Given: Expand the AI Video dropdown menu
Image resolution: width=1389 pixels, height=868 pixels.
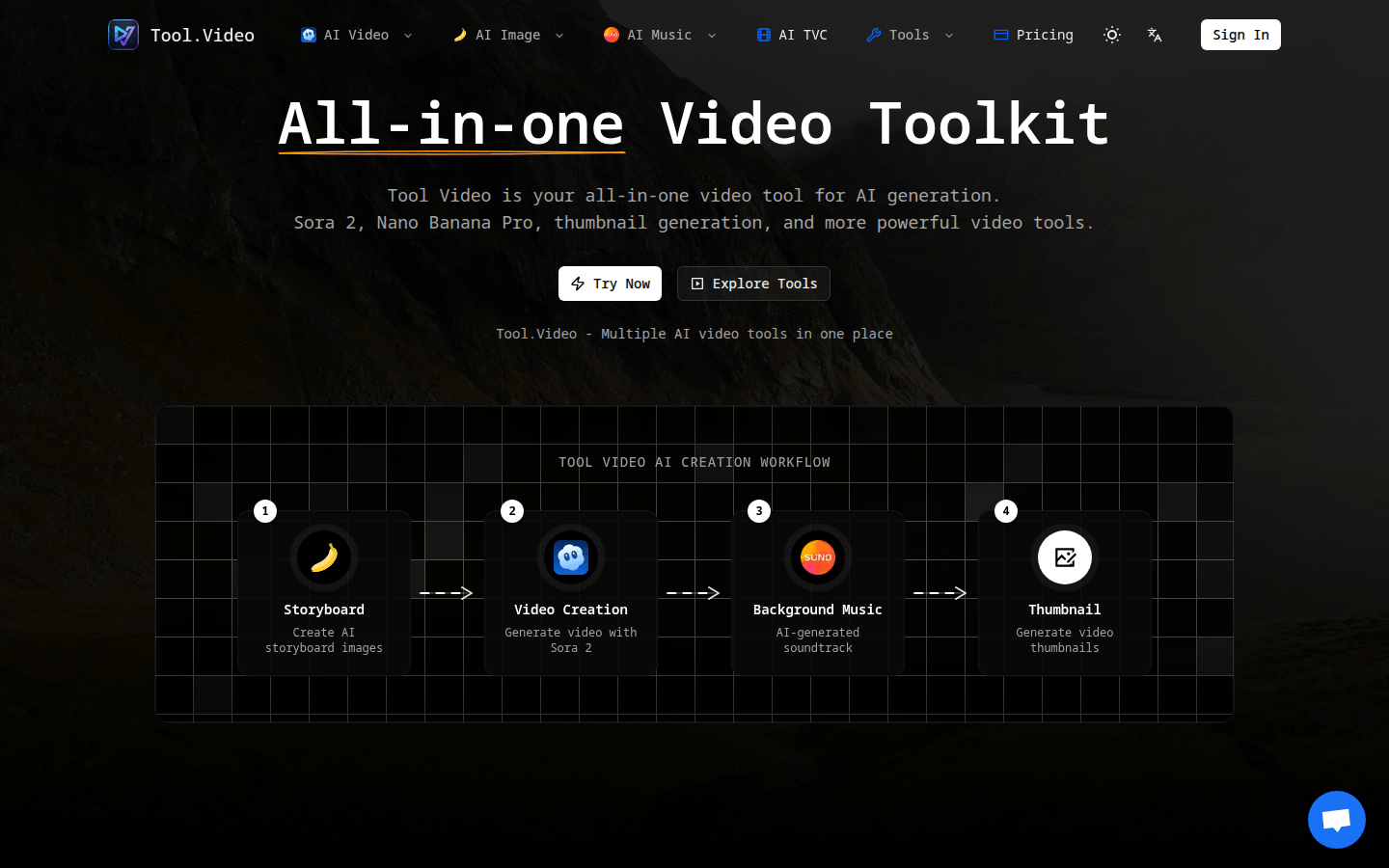Looking at the screenshot, I should (357, 35).
